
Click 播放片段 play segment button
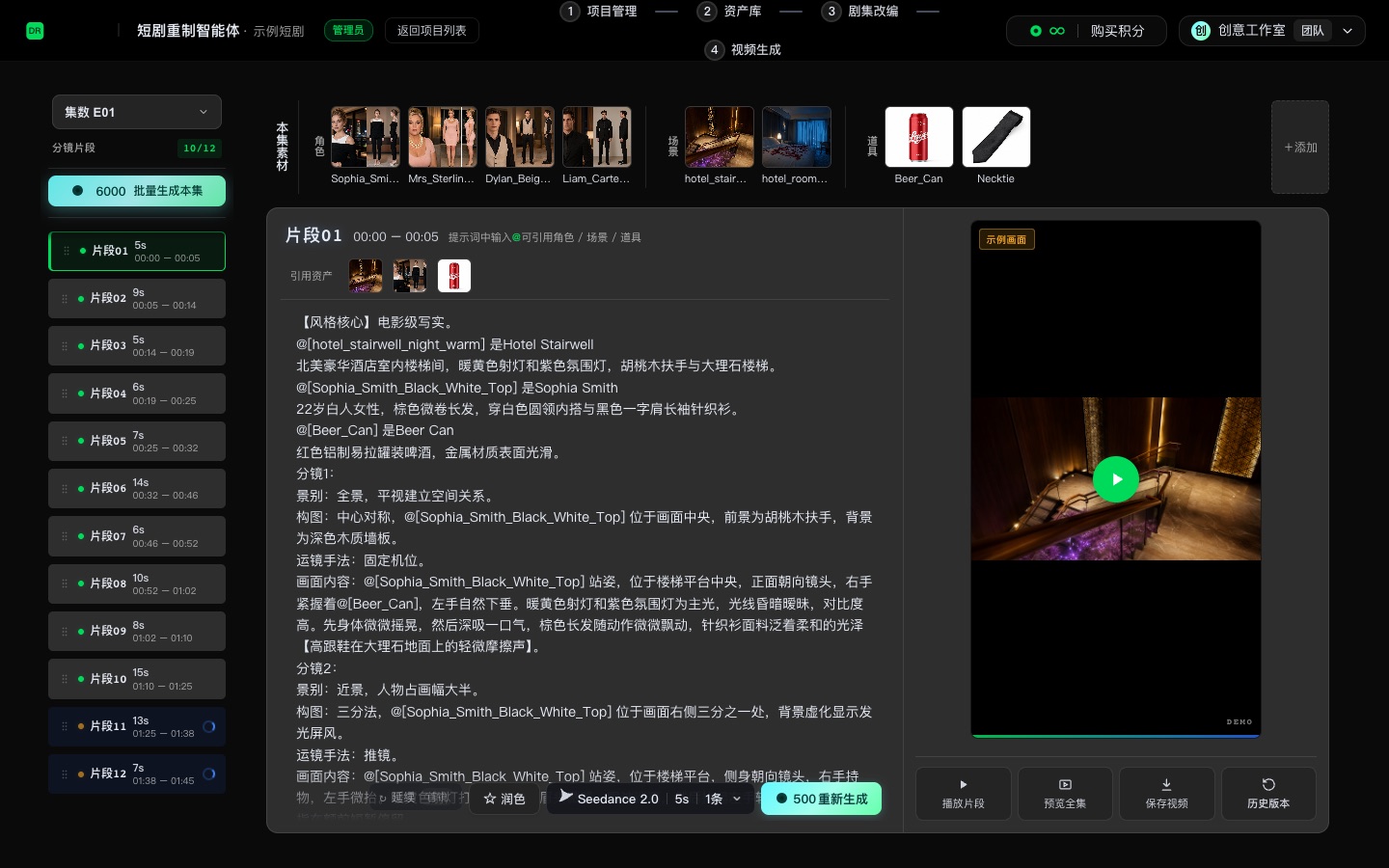click(x=964, y=794)
